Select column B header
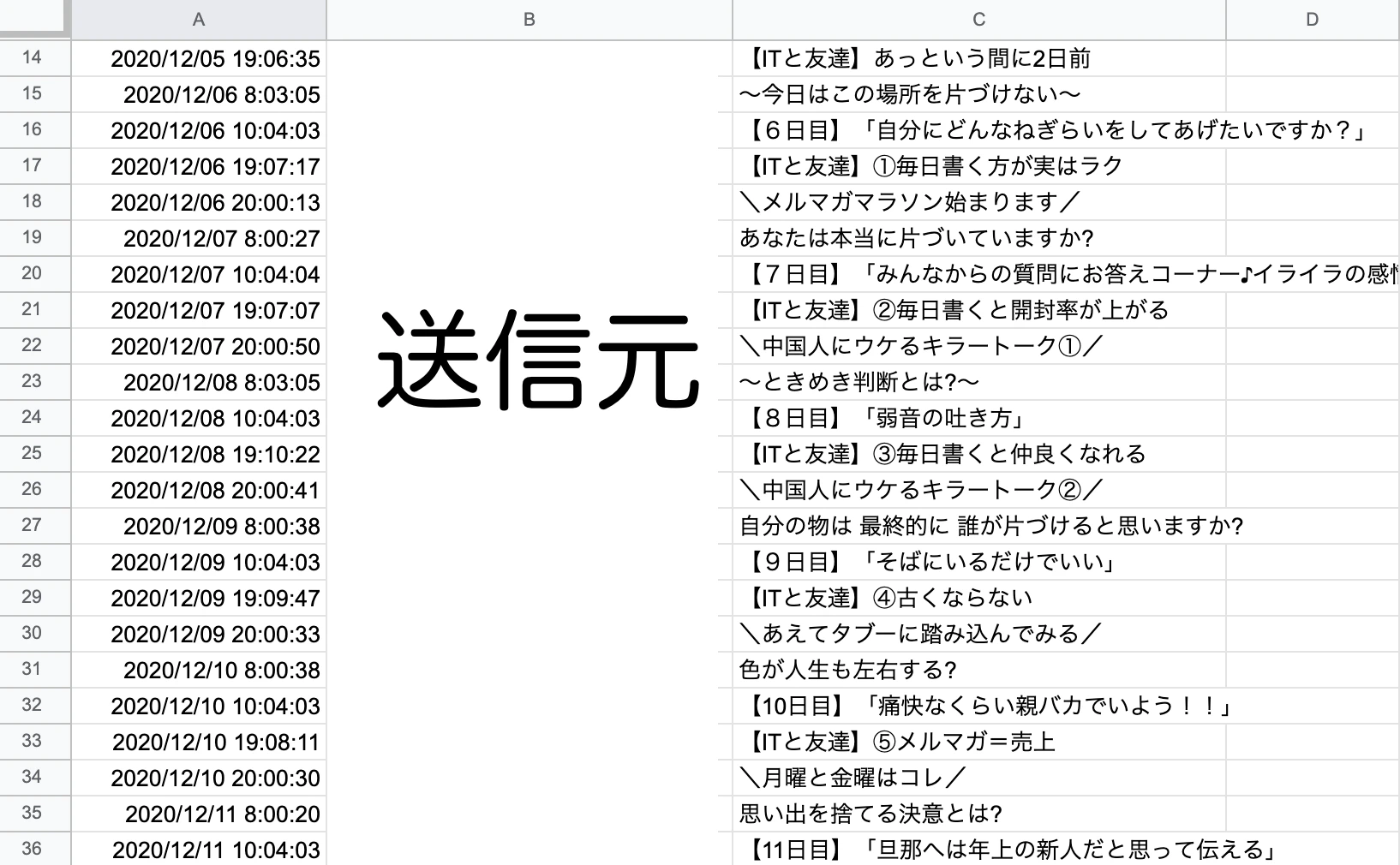 coord(529,19)
